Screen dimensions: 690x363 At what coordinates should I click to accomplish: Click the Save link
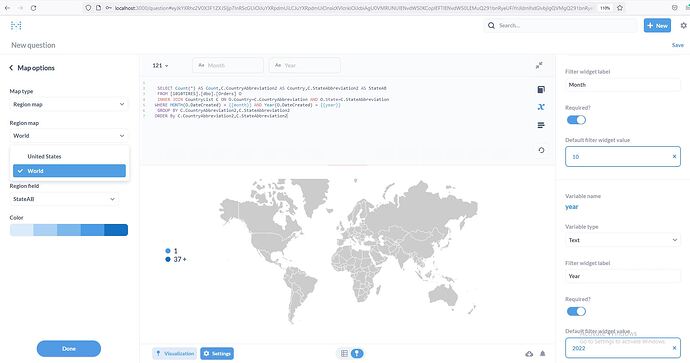678,45
